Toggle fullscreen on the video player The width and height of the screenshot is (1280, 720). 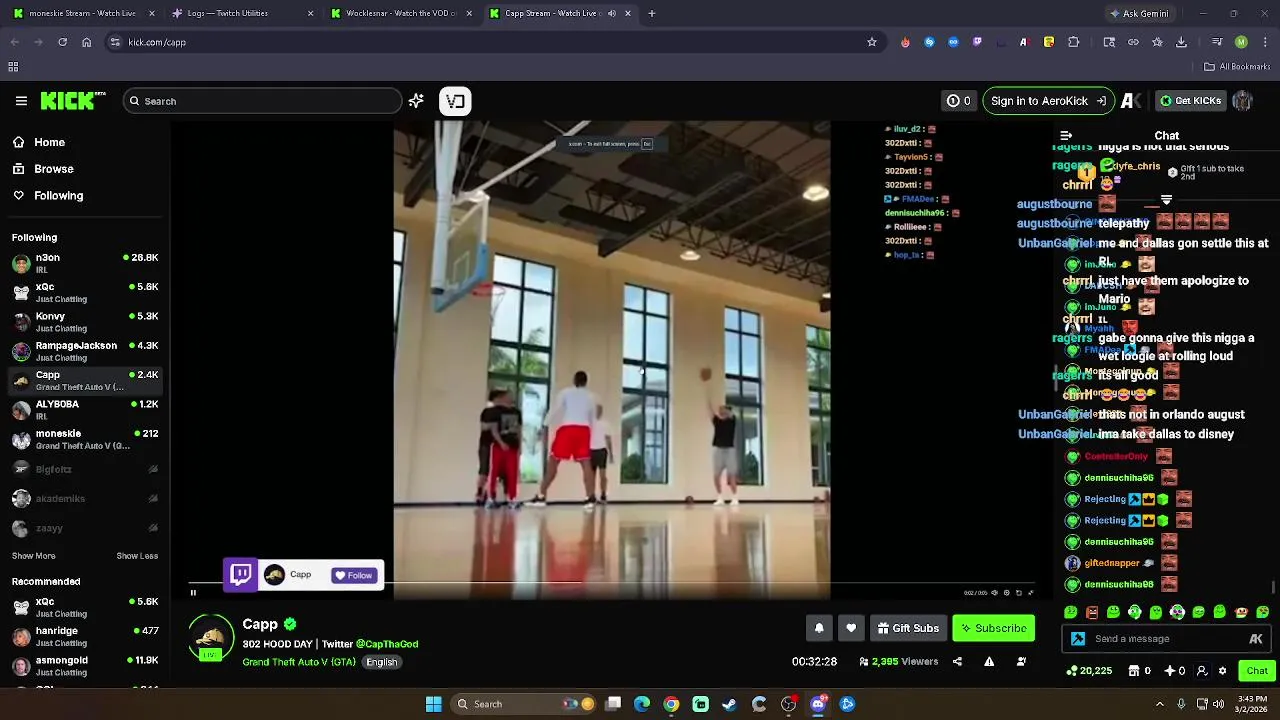pos(1031,593)
